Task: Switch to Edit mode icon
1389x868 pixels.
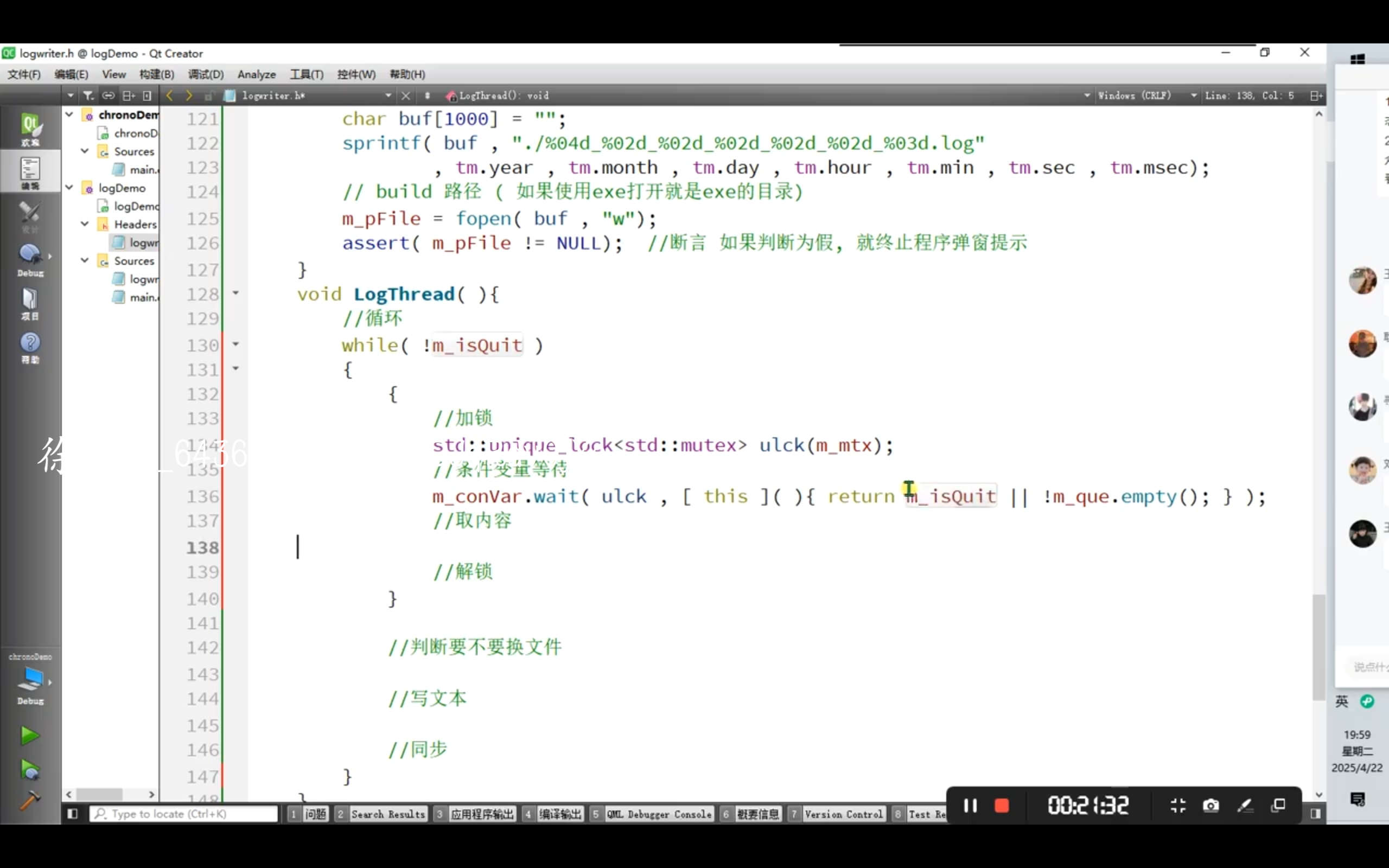Action: click(30, 172)
